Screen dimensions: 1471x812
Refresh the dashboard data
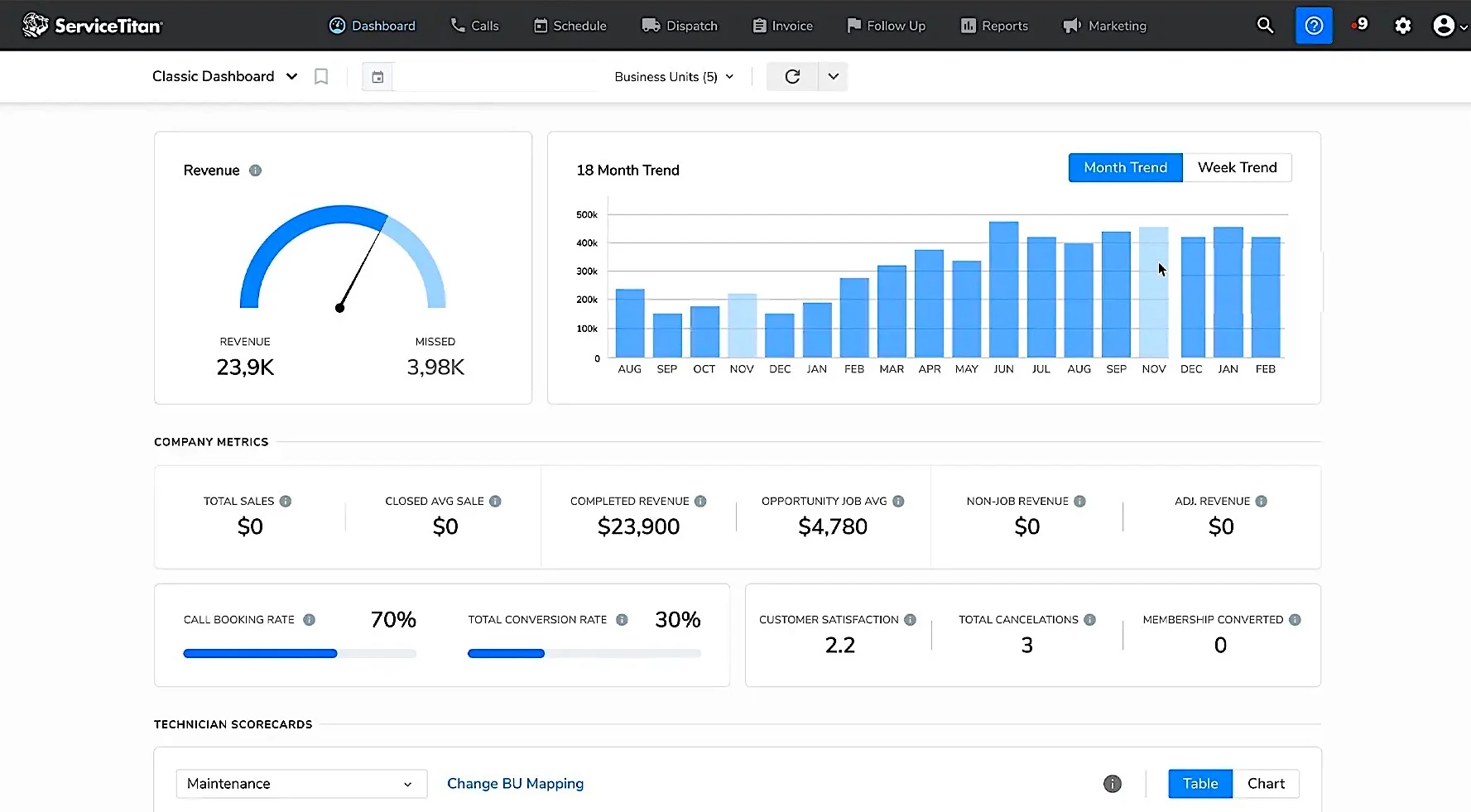tap(792, 76)
